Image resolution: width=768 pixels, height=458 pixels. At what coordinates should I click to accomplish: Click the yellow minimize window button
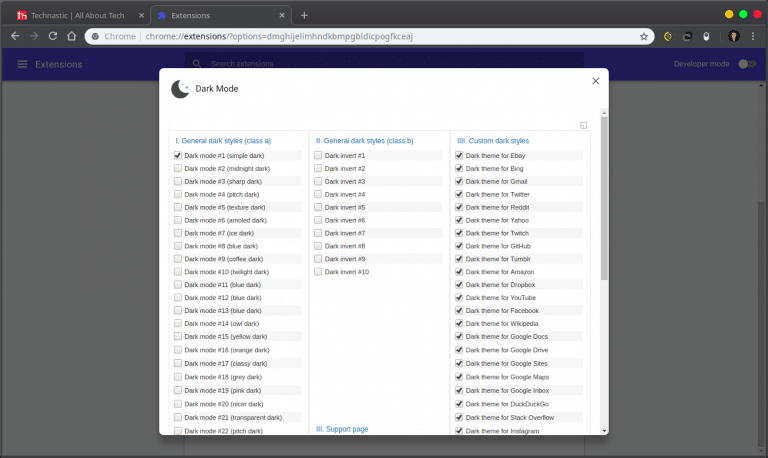point(729,14)
